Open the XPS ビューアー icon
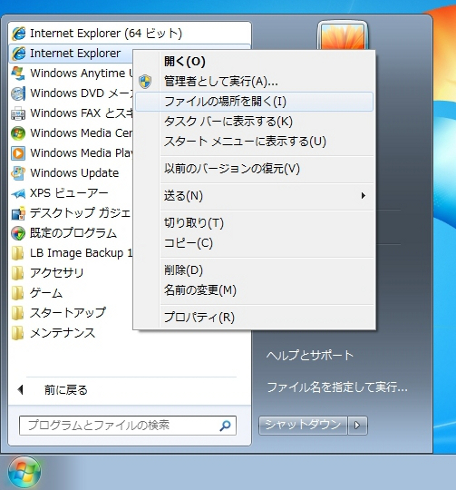Screen dimensions: 456x490 click(18, 193)
